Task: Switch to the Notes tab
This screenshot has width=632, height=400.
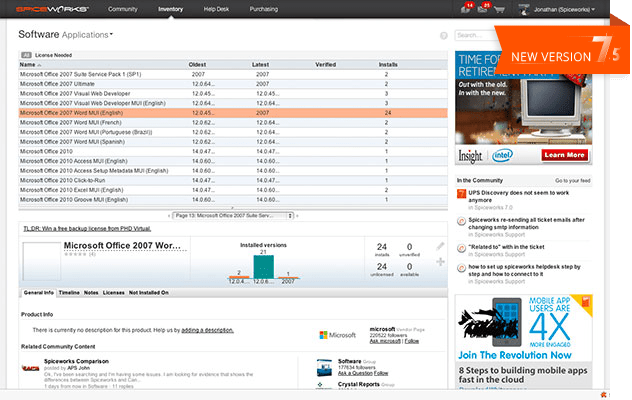Action: pos(91,293)
